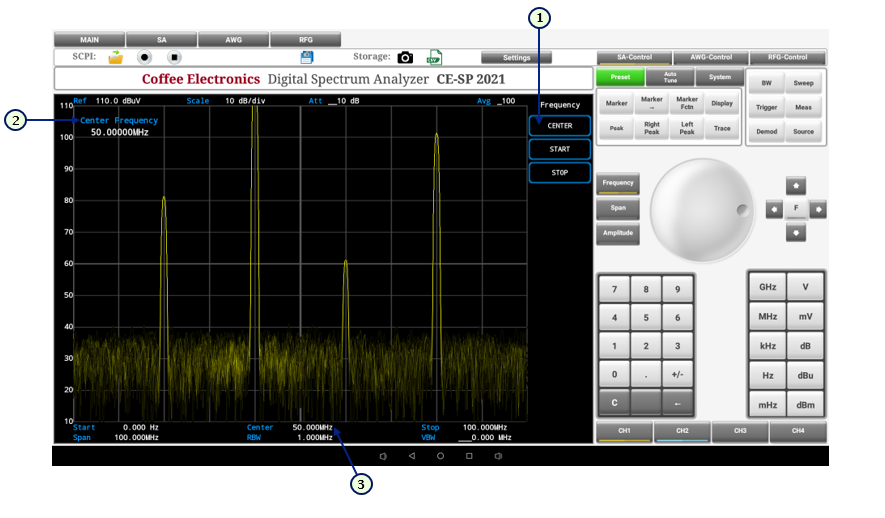885x518 pixels.
Task: Stop SCPI with the square stop button
Action: [x=174, y=58]
